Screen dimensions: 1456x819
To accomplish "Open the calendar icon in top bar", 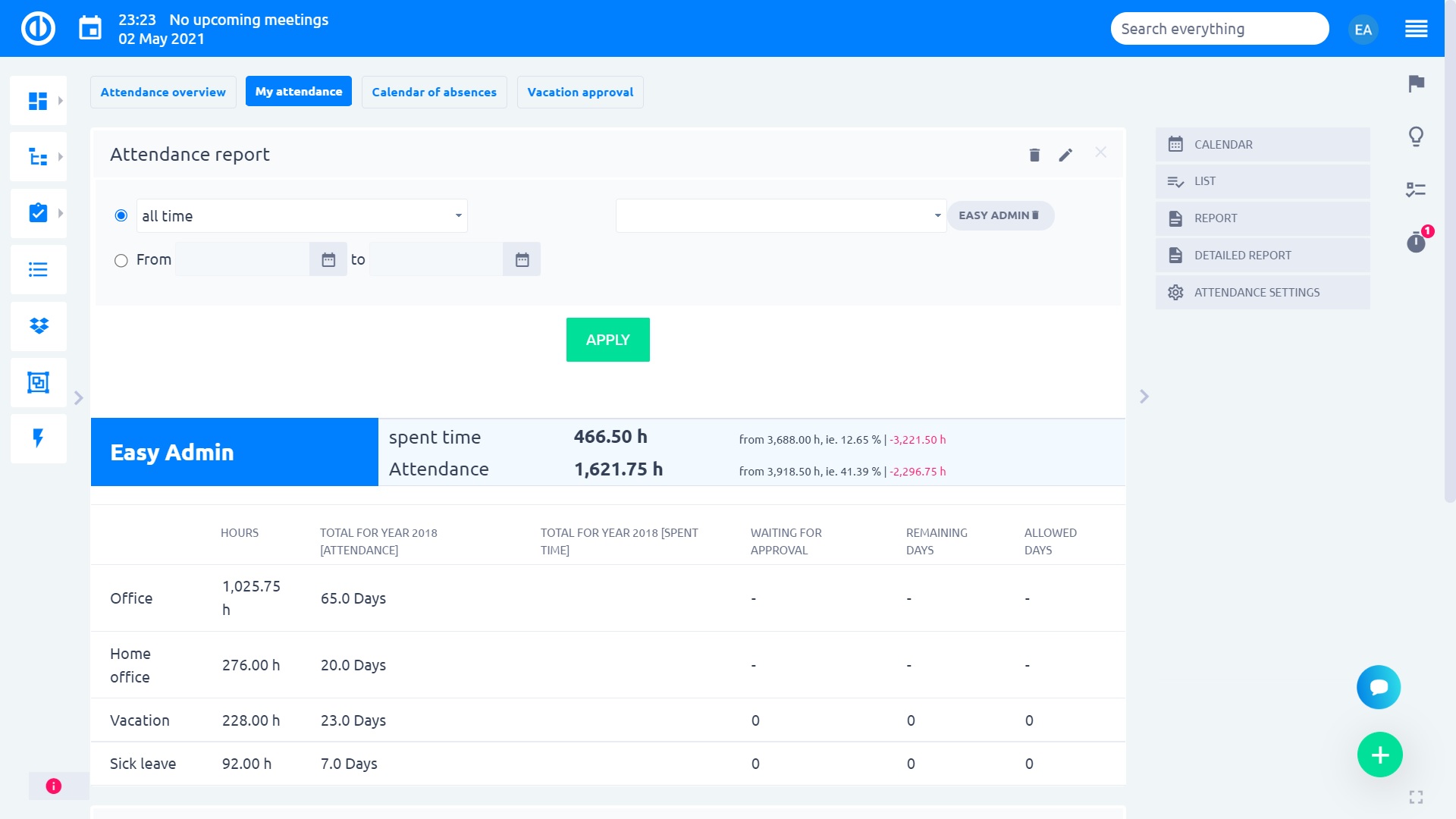I will click(x=90, y=29).
